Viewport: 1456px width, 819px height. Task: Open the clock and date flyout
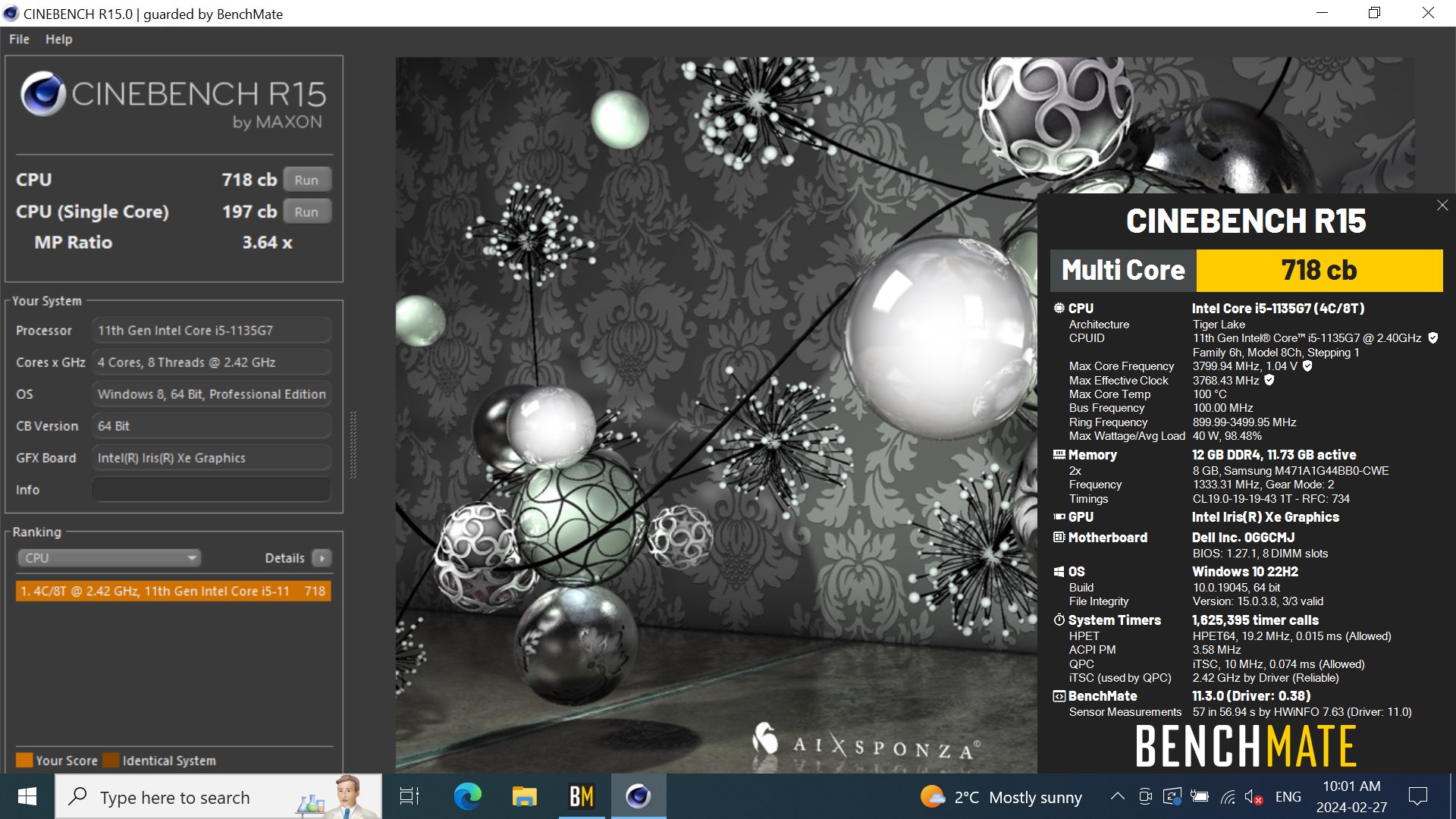coord(1351,797)
